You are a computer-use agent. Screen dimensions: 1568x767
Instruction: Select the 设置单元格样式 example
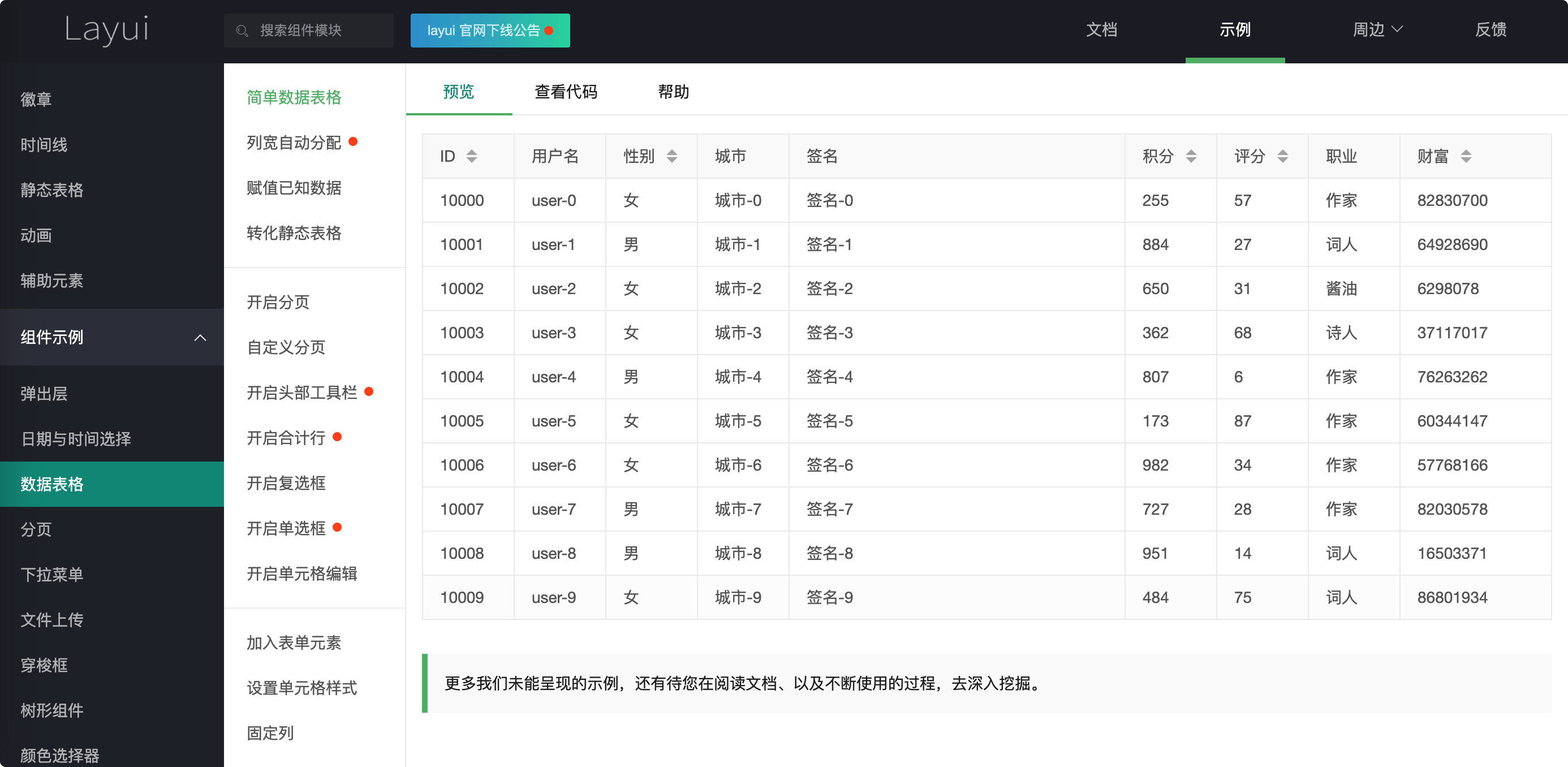click(x=302, y=688)
